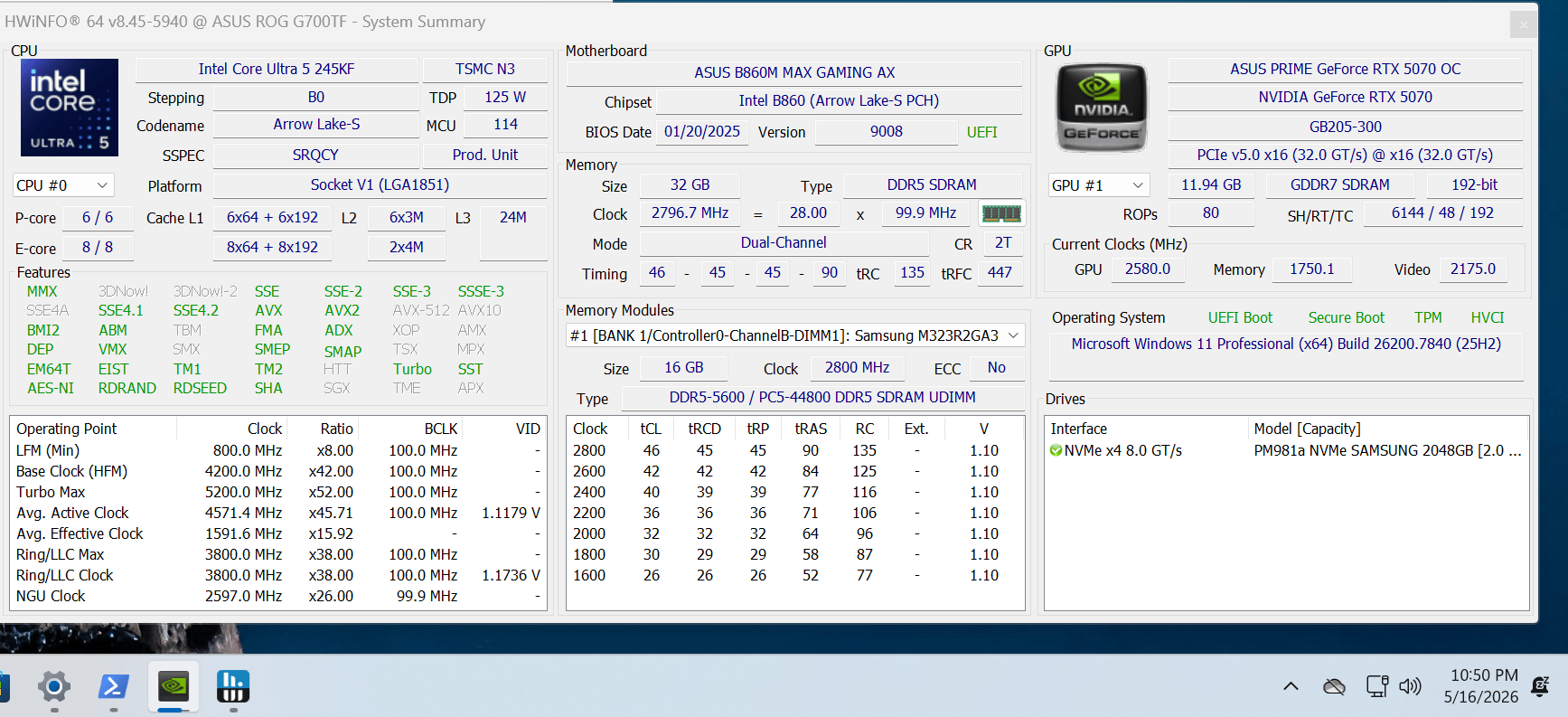Select the GDDR7 SDRAM field
Viewport: 1568px width, 717px height.
pyautogui.click(x=1340, y=185)
